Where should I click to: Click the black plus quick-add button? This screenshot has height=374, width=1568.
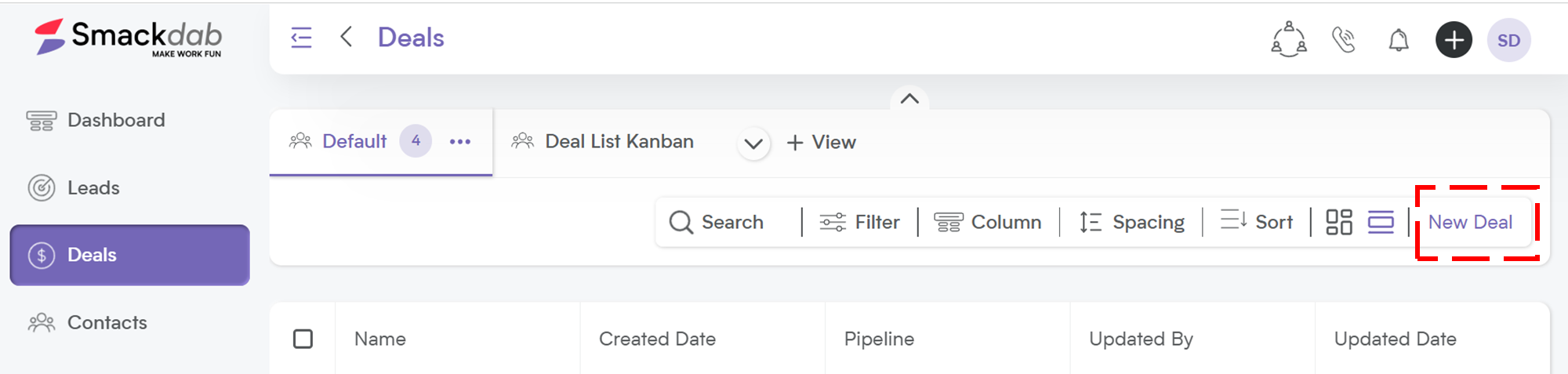point(1454,40)
